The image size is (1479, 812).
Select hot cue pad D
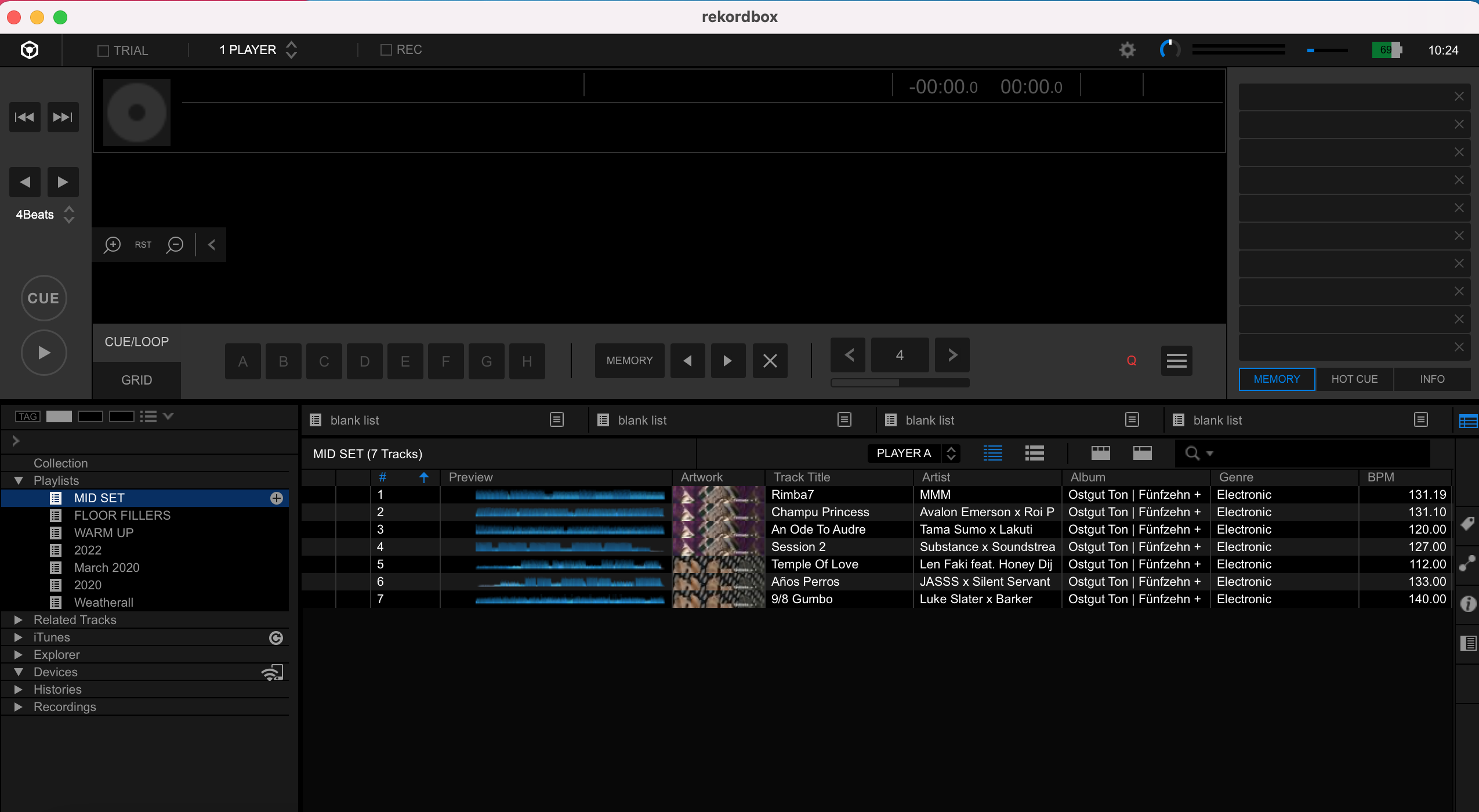(x=365, y=361)
